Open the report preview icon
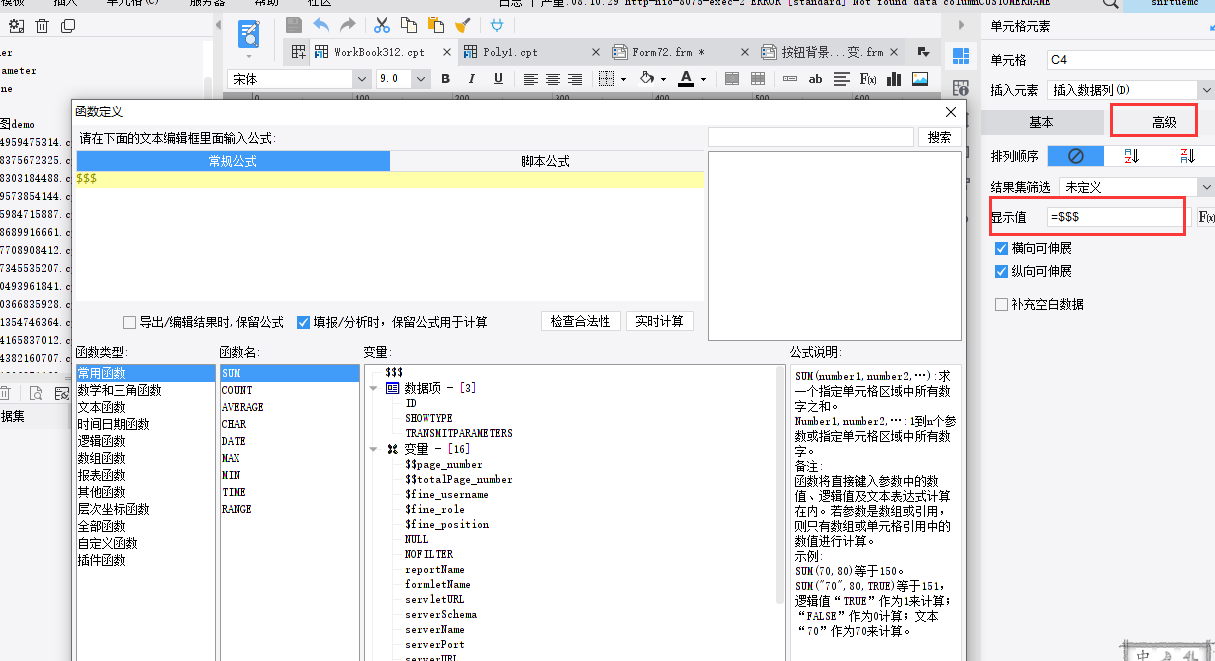 coord(249,35)
